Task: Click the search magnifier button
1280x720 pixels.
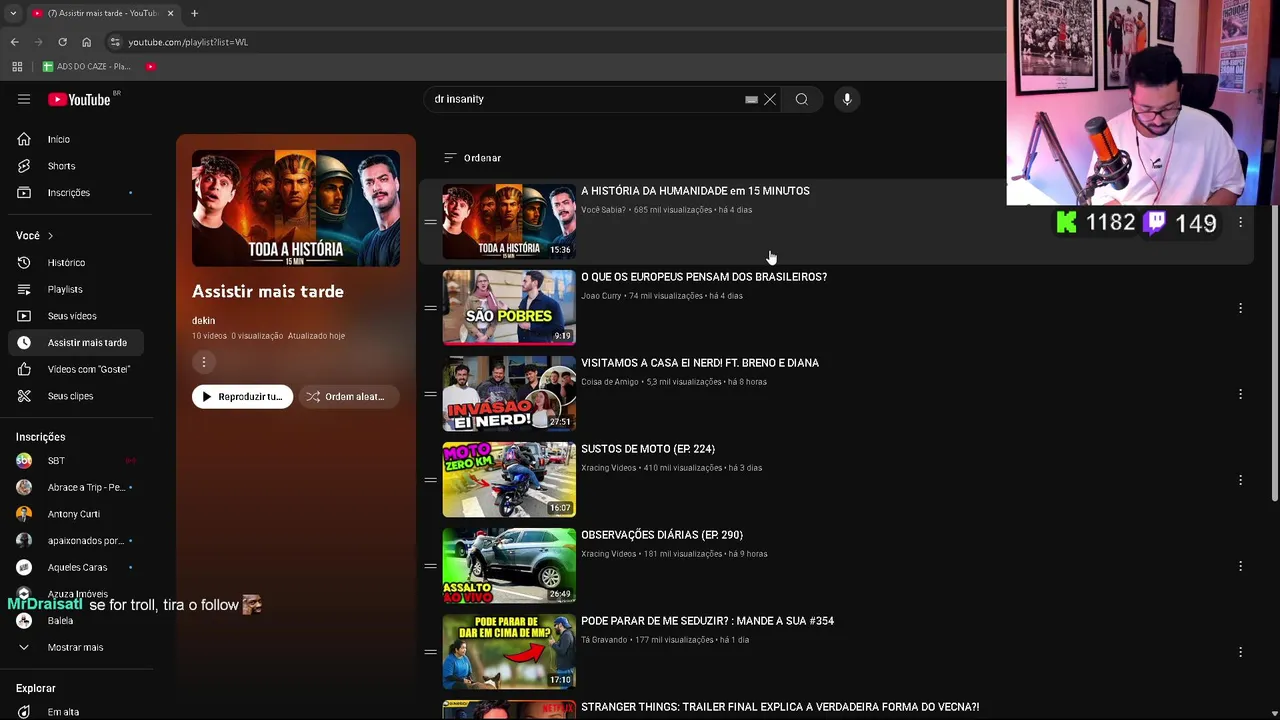Action: click(801, 99)
